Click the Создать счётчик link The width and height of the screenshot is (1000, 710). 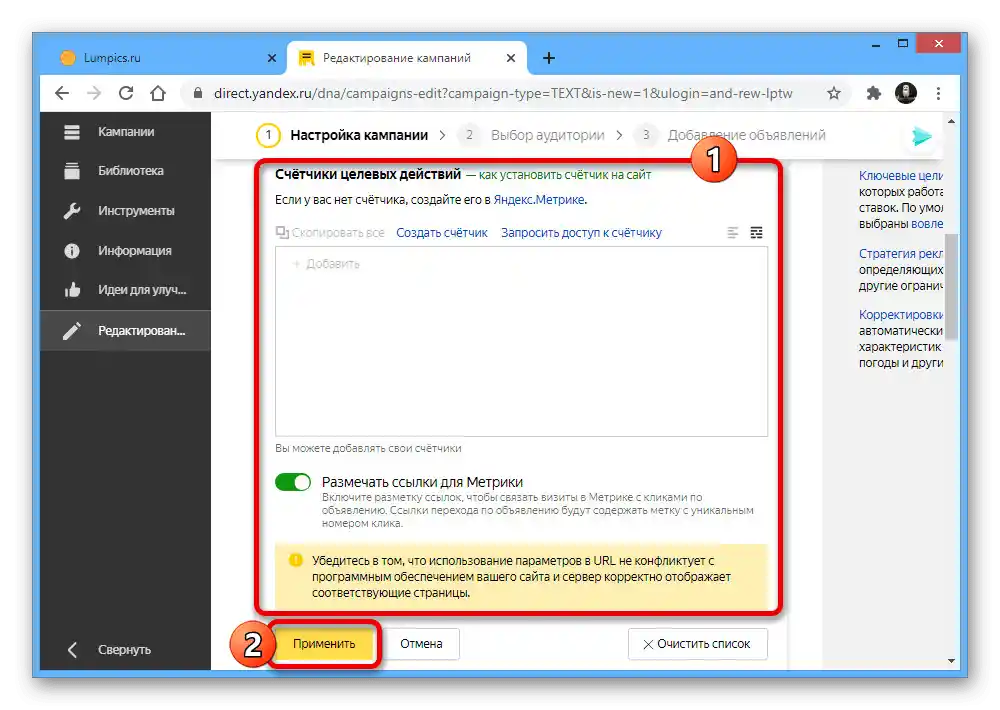[x=441, y=233]
